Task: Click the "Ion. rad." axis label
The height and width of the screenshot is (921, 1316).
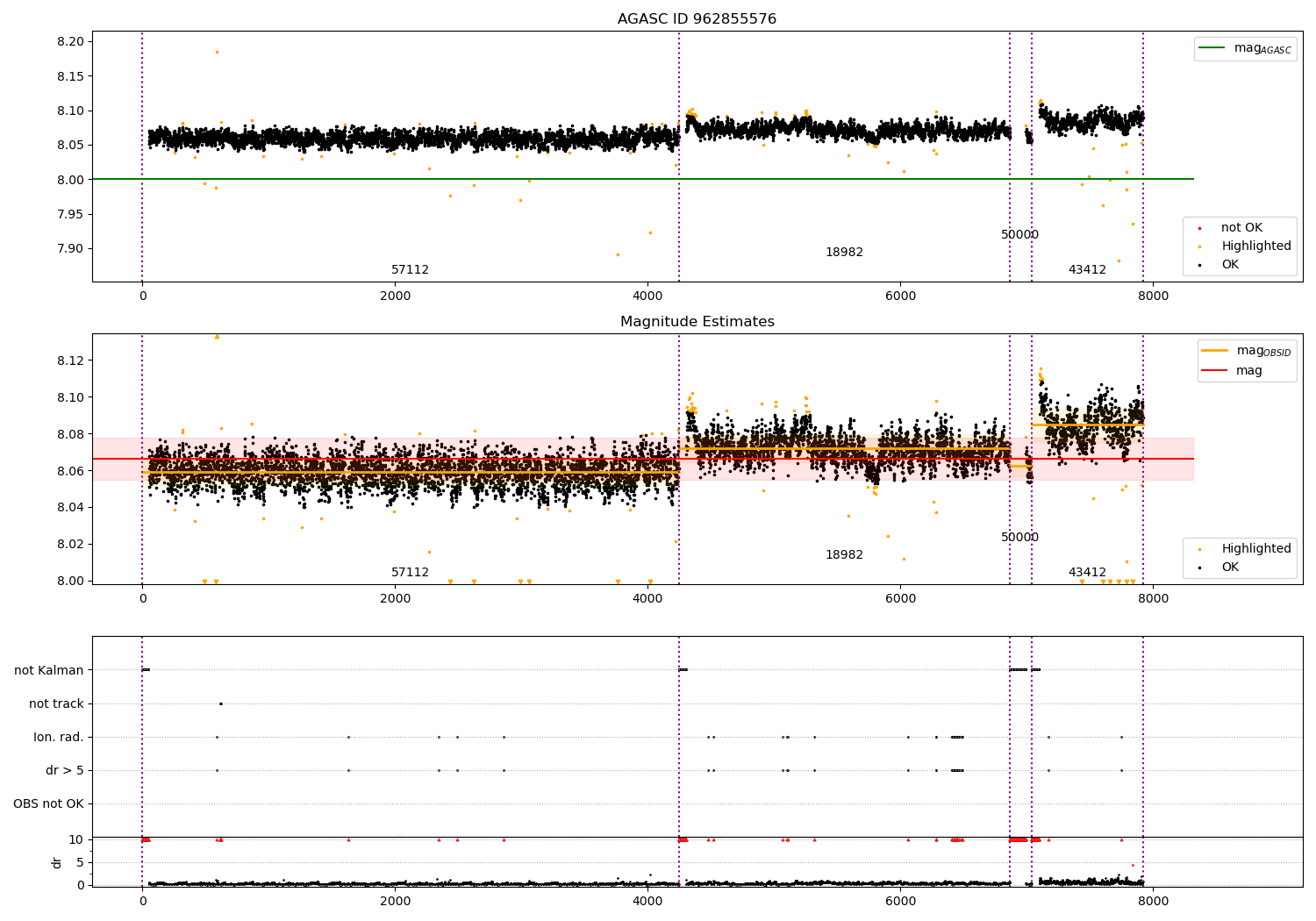Action: tap(59, 738)
